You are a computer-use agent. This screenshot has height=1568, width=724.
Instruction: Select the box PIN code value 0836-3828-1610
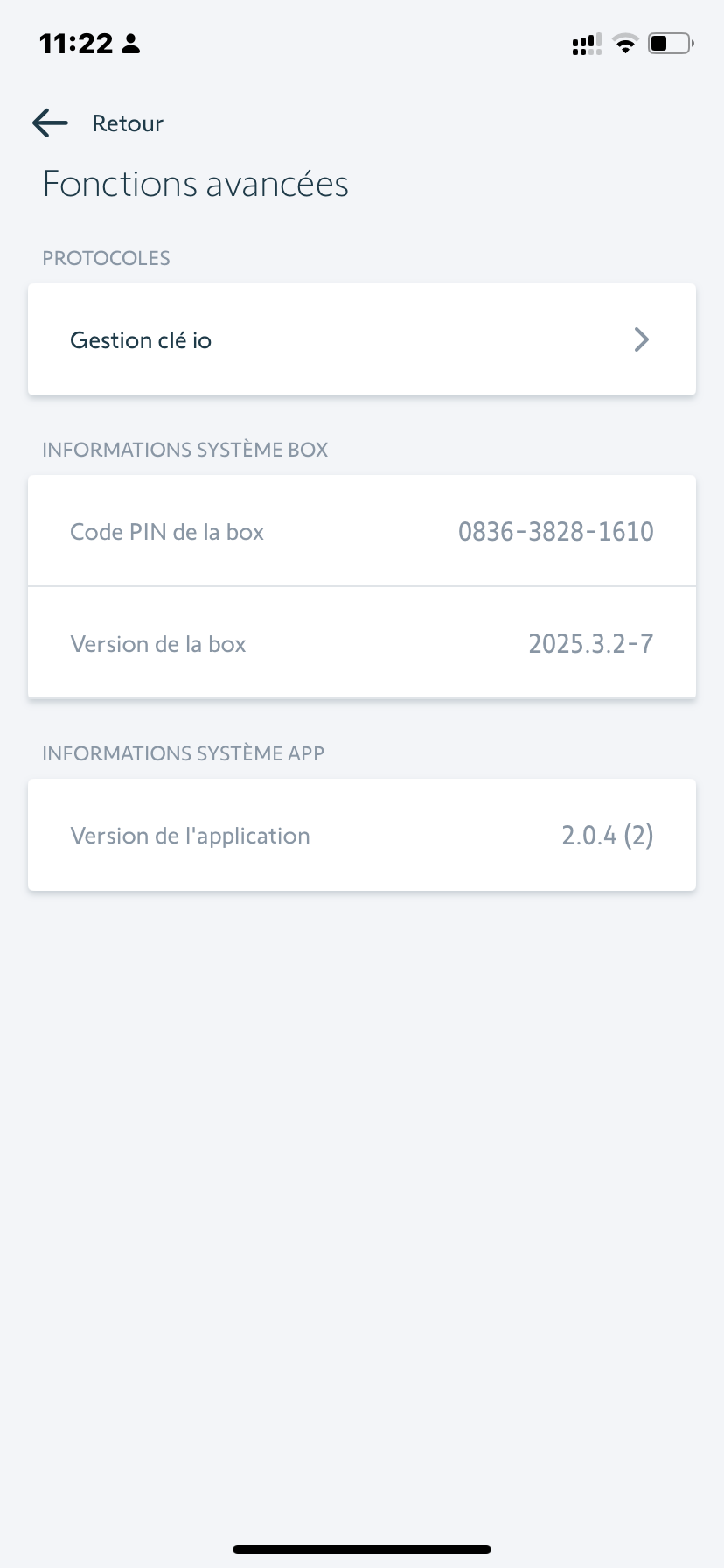click(555, 531)
